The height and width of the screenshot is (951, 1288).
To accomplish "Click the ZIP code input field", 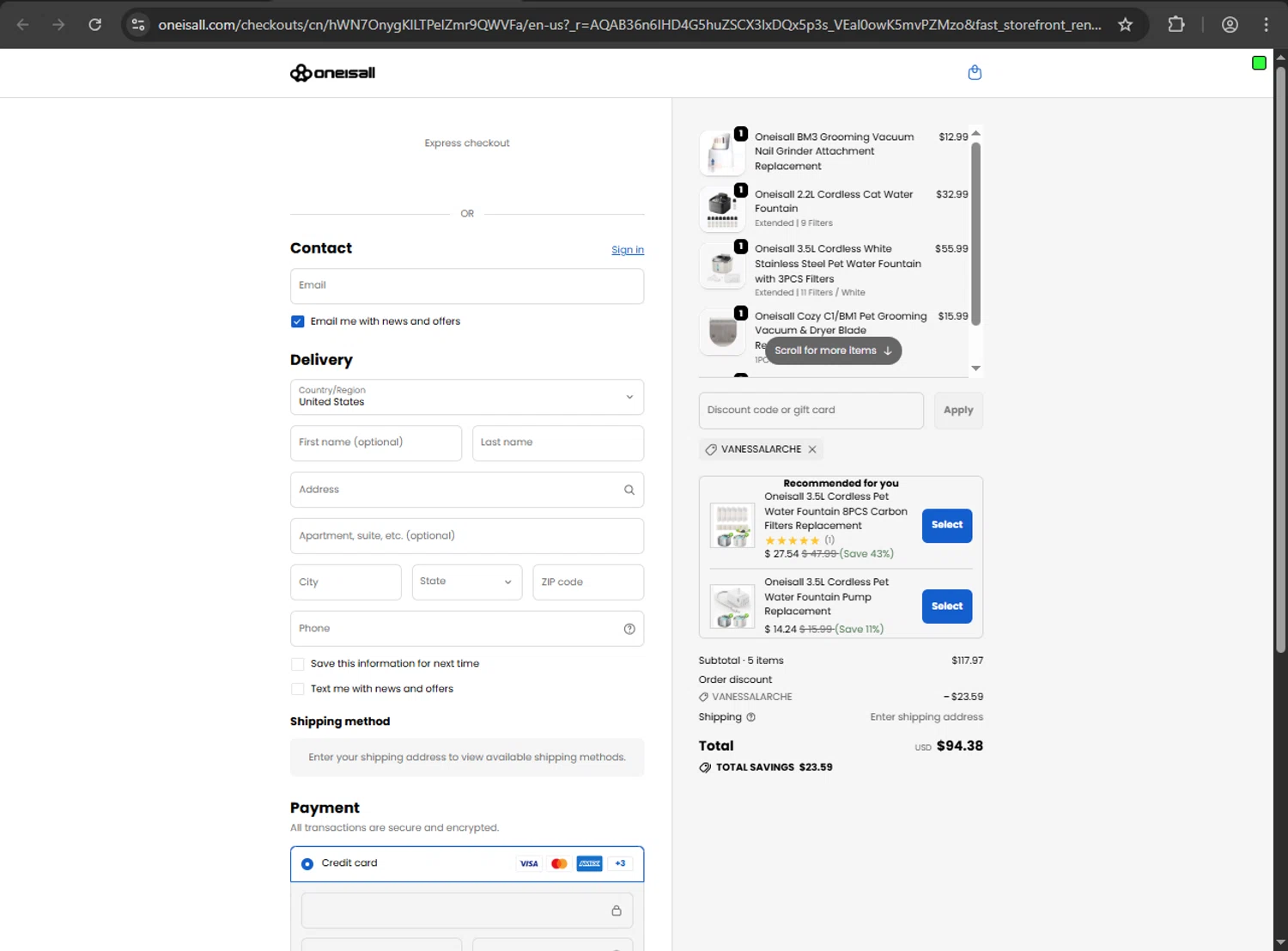I will pyautogui.click(x=588, y=582).
